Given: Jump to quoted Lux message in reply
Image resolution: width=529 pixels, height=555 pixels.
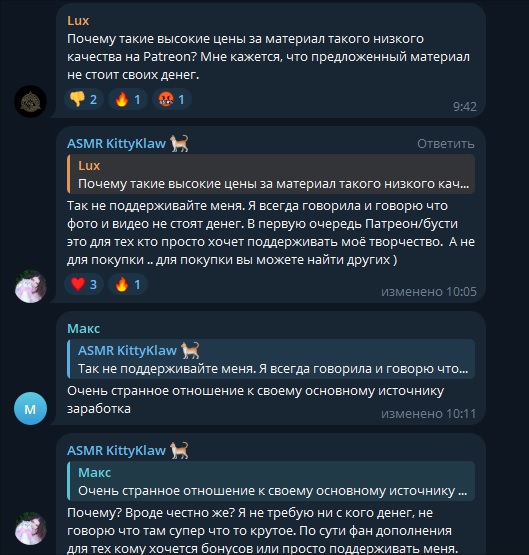Looking at the screenshot, I should [271, 174].
